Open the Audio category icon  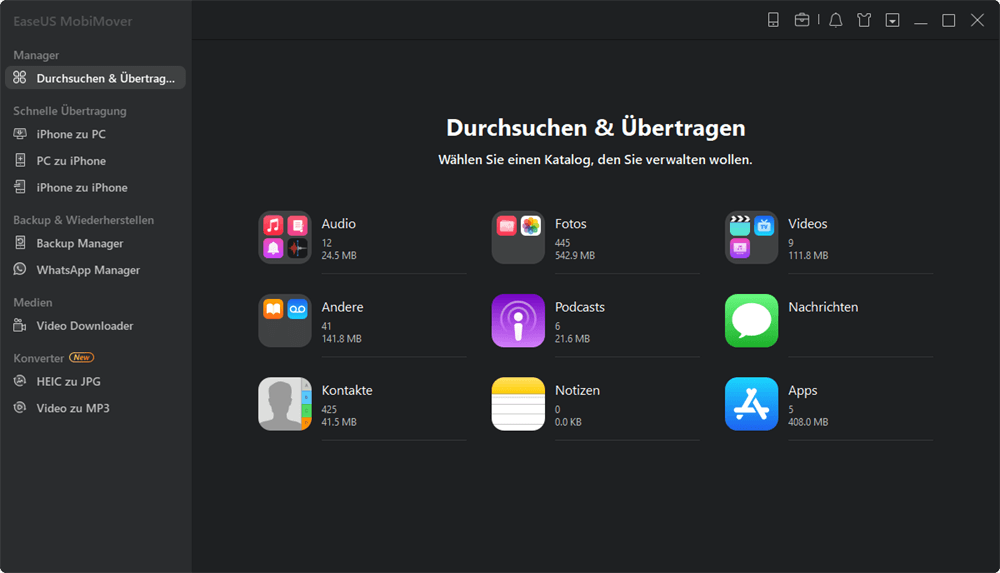pos(284,237)
